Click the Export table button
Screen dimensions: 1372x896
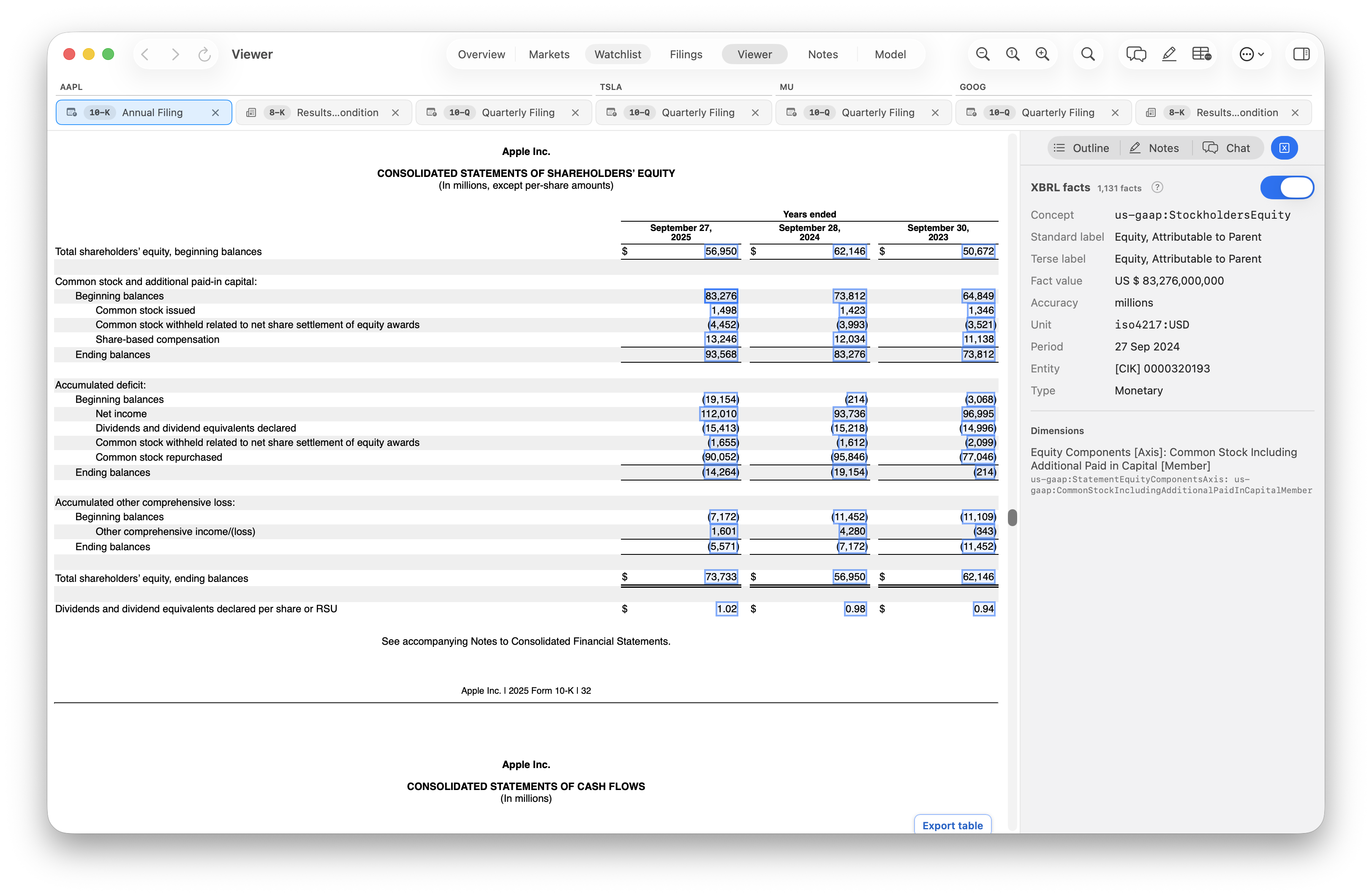[952, 825]
